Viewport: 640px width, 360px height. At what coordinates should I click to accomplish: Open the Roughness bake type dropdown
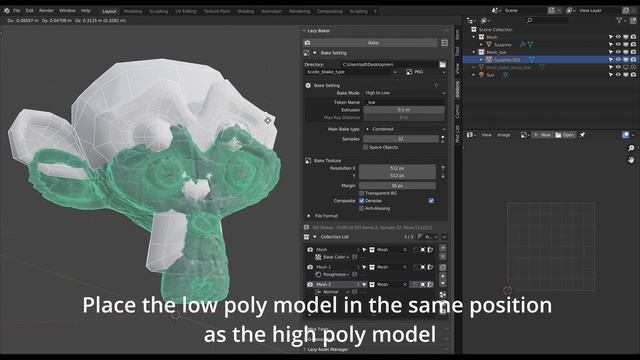pos(333,275)
